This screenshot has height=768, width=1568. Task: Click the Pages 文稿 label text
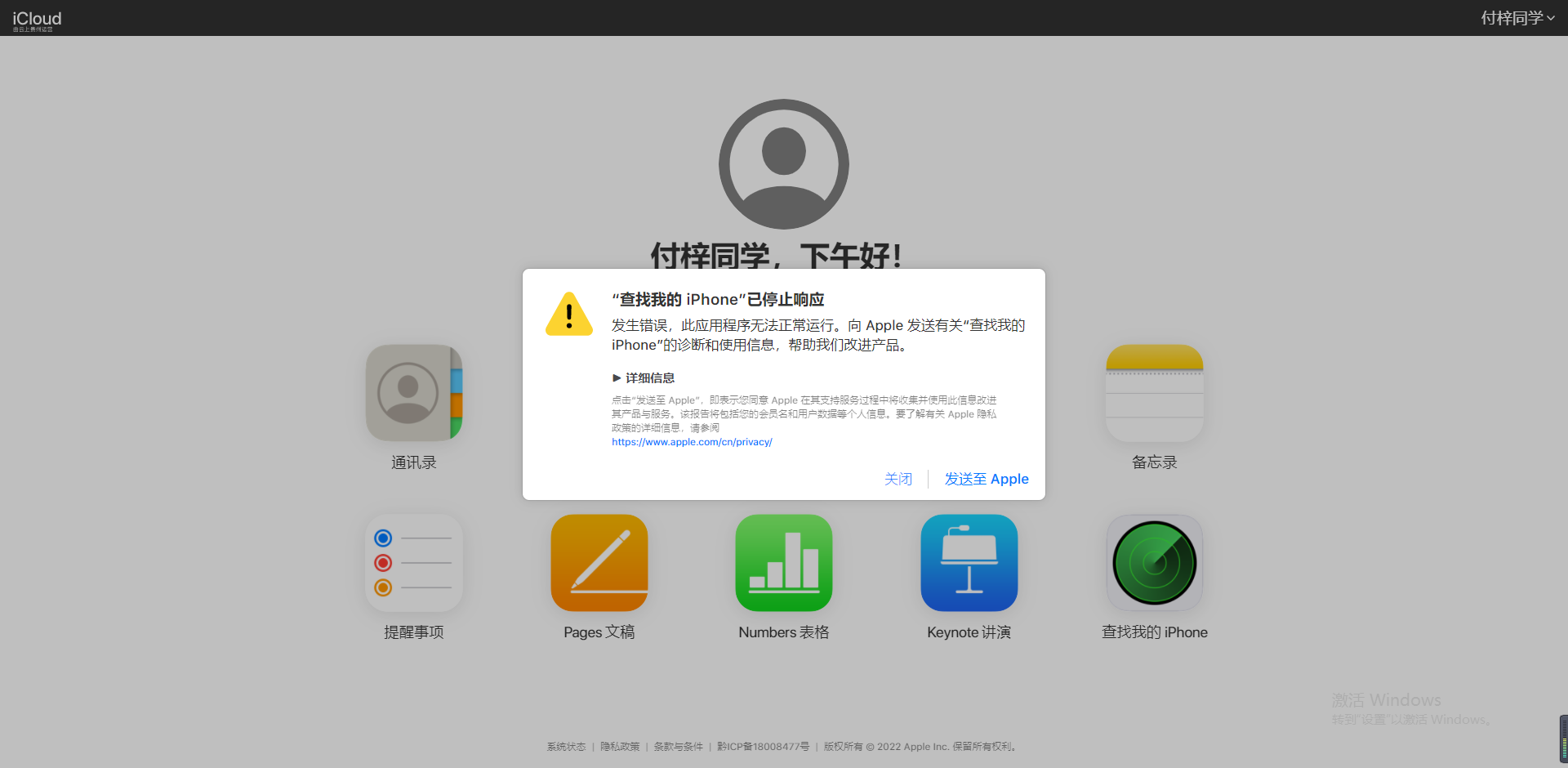click(x=599, y=632)
